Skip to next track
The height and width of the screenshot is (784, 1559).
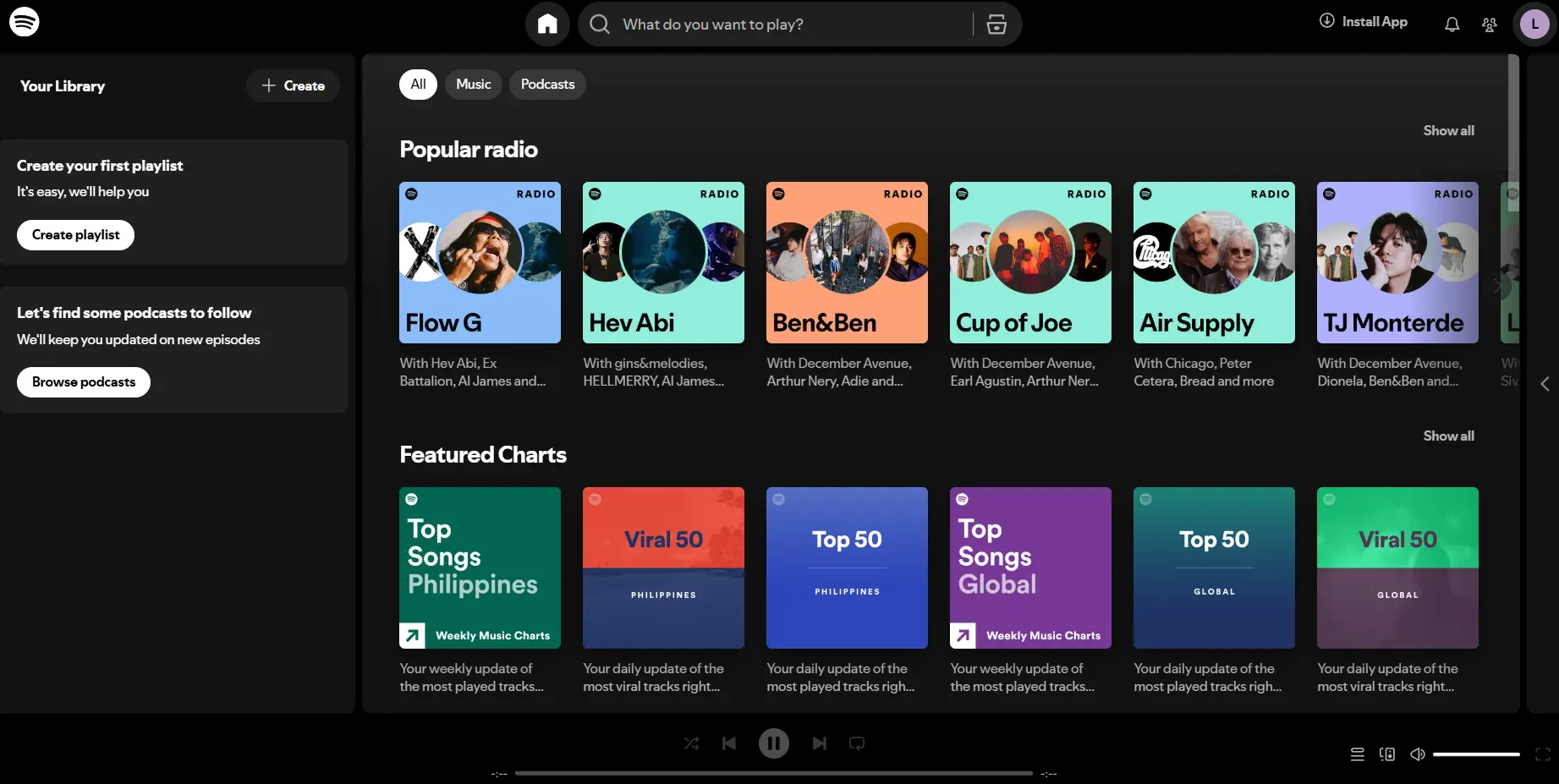coord(819,743)
